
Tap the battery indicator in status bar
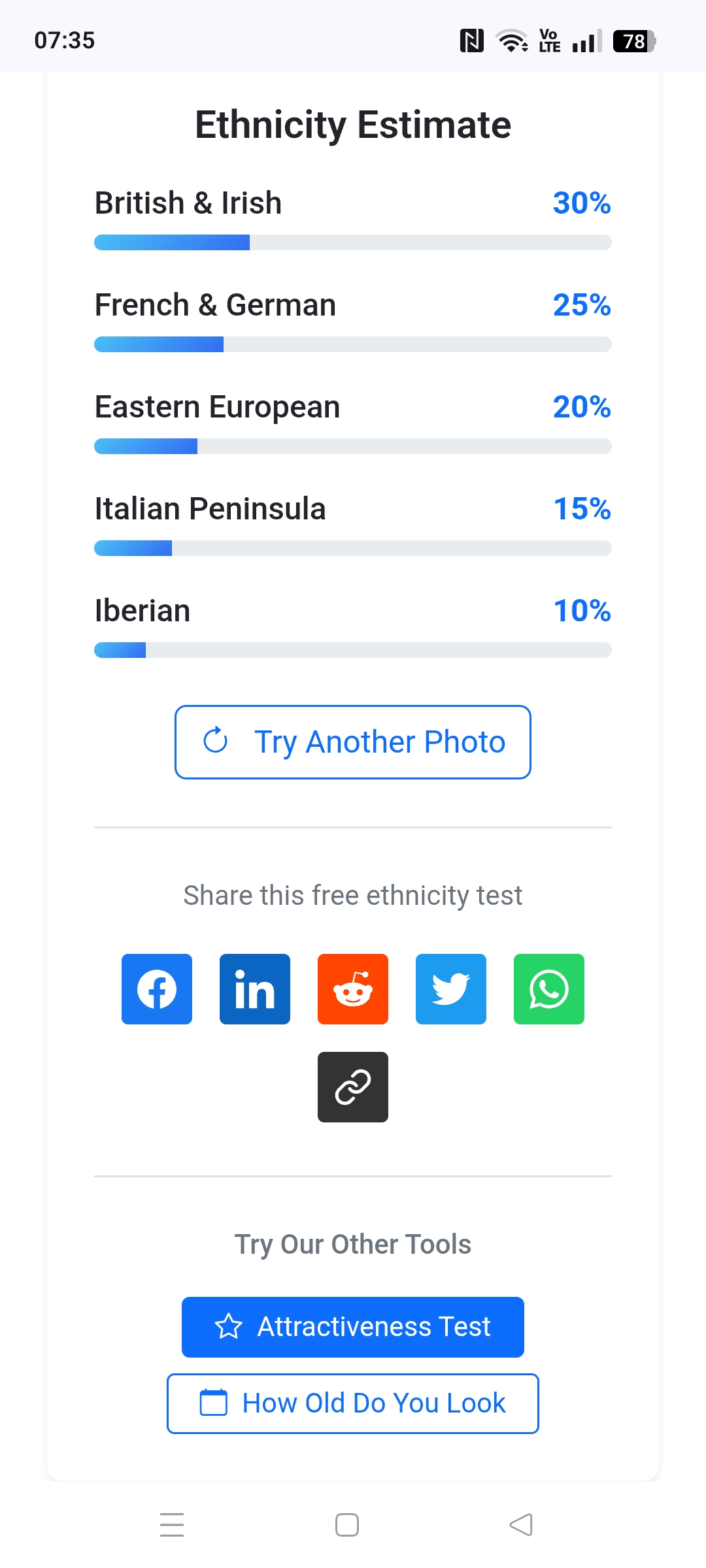click(x=634, y=41)
